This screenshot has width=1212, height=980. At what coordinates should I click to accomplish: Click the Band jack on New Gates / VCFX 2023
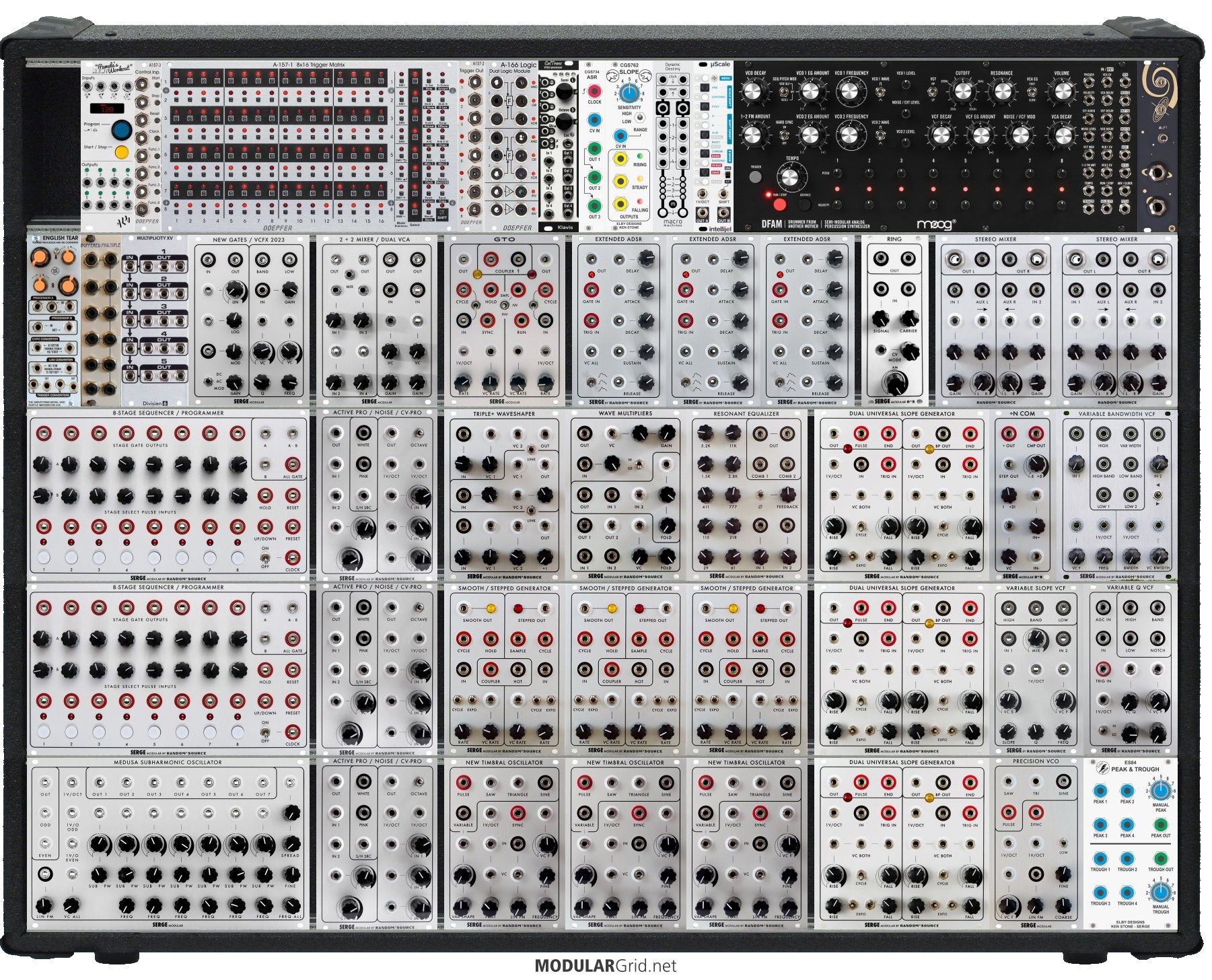[x=262, y=260]
